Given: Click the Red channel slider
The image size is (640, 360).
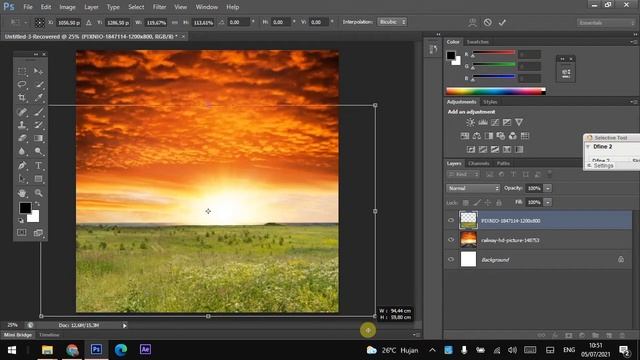Looking at the screenshot, I should pos(494,53).
